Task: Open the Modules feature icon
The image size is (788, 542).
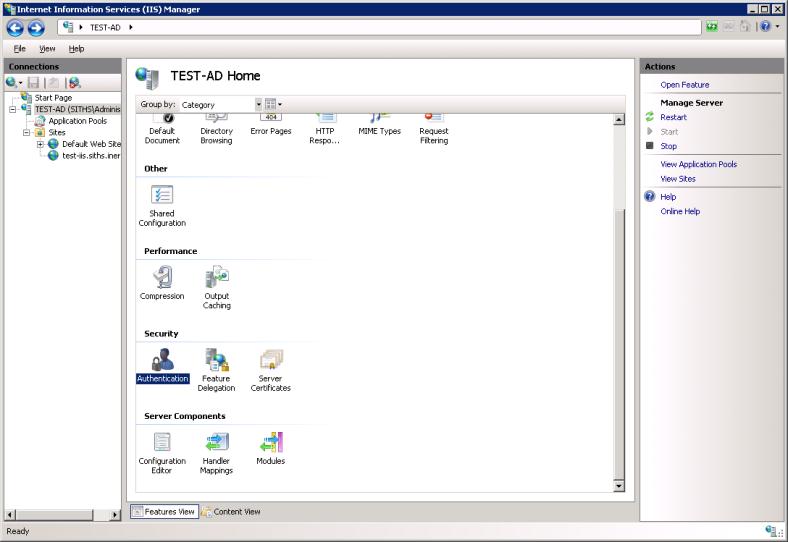Action: pos(271,442)
